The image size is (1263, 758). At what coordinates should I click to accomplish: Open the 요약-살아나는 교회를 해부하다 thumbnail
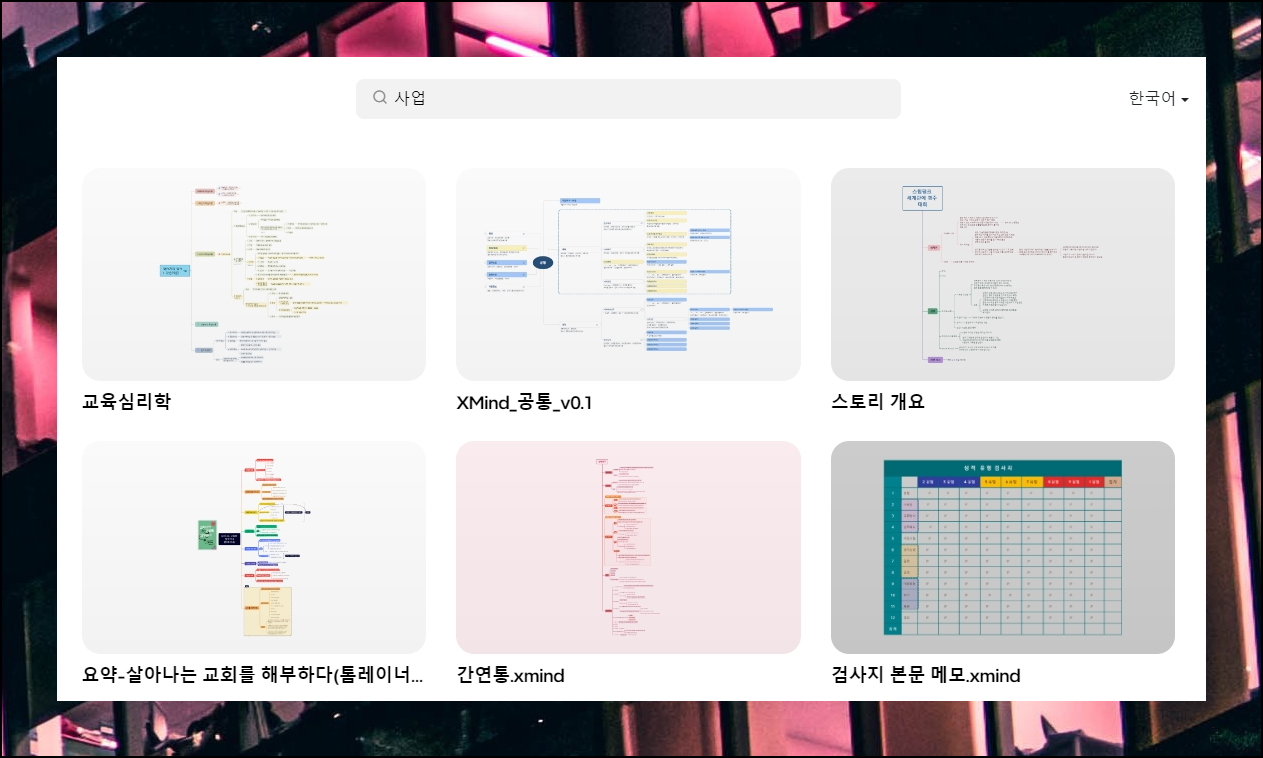(x=254, y=547)
